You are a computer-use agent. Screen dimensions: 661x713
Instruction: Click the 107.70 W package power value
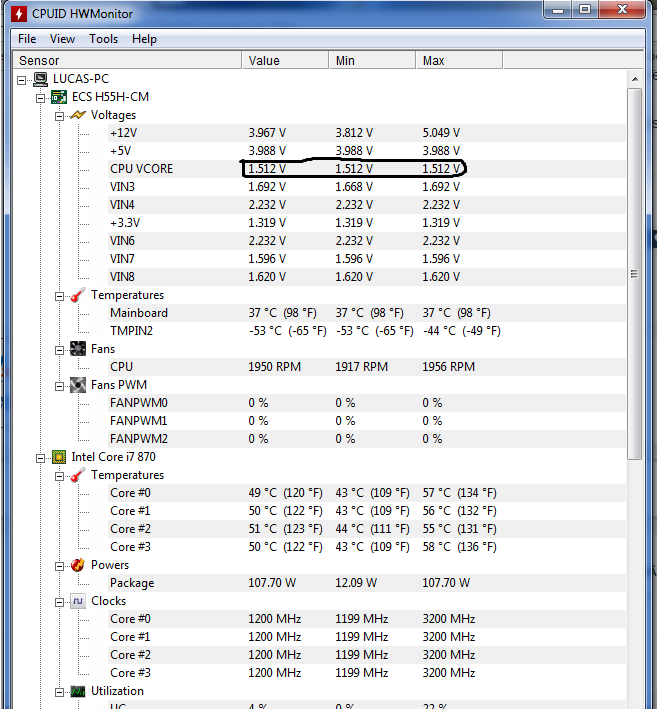(272, 583)
